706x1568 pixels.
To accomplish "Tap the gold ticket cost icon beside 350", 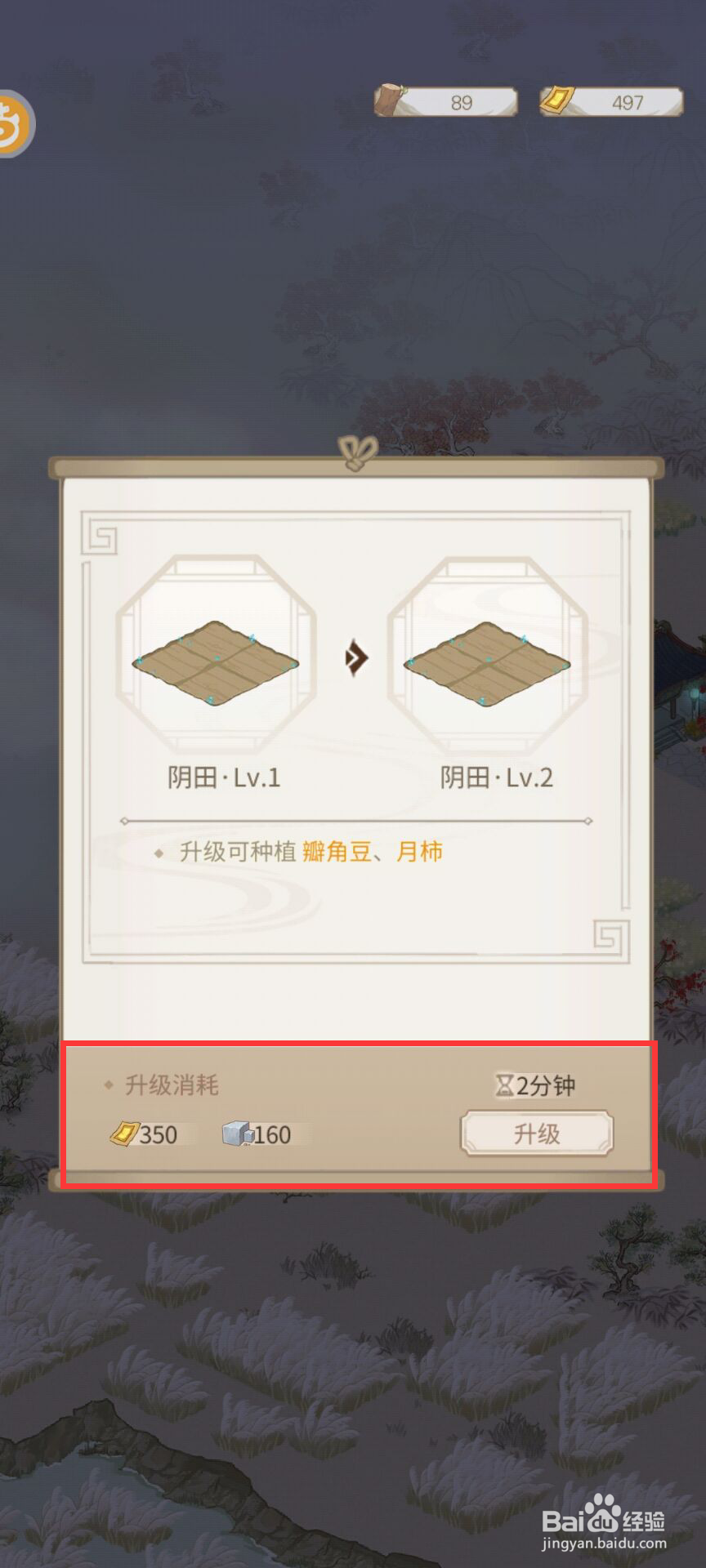I will click(124, 1134).
